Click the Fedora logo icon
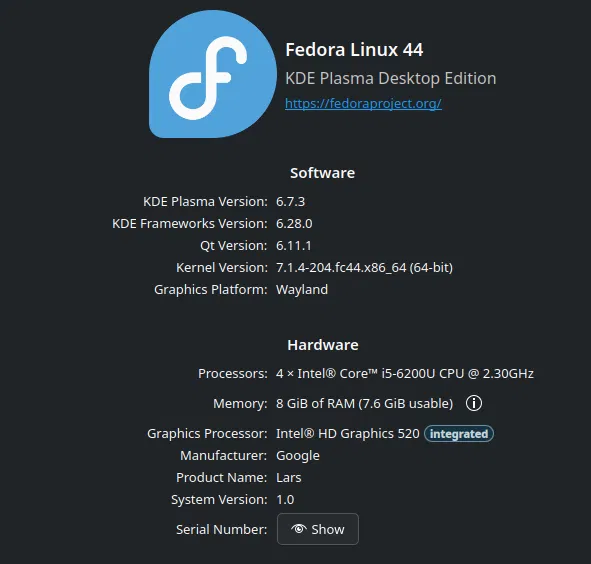This screenshot has width=591, height=564. [x=213, y=74]
